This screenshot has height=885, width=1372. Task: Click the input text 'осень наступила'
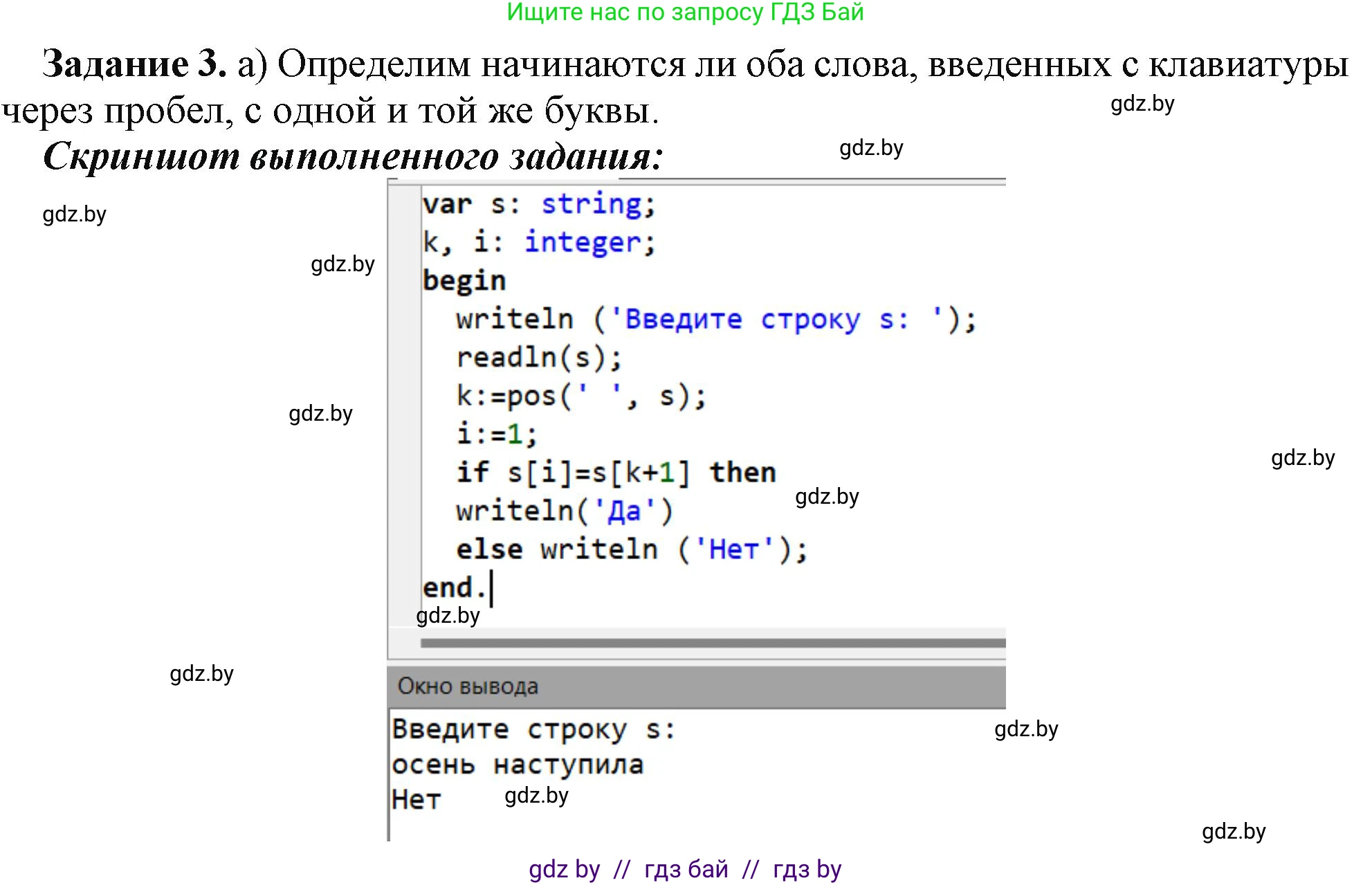tap(518, 764)
